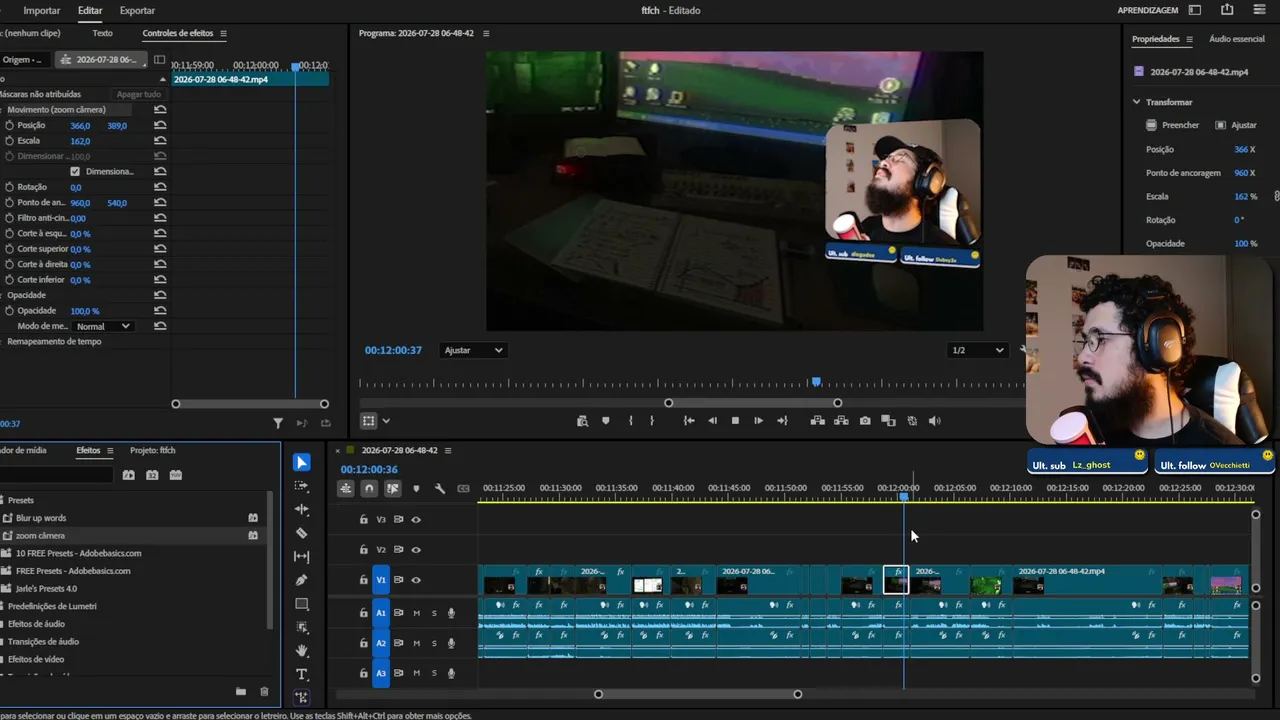Open the Projeto: ftlch tab
This screenshot has width=1280, height=720.
click(153, 450)
